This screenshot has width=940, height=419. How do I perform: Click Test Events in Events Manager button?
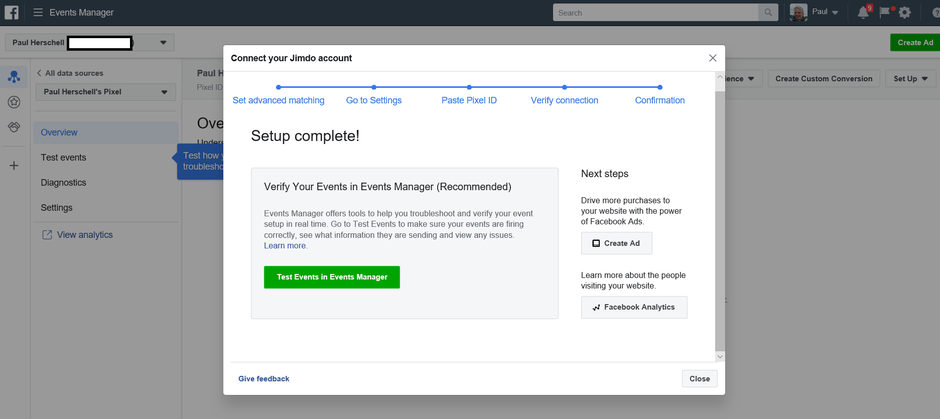332,277
